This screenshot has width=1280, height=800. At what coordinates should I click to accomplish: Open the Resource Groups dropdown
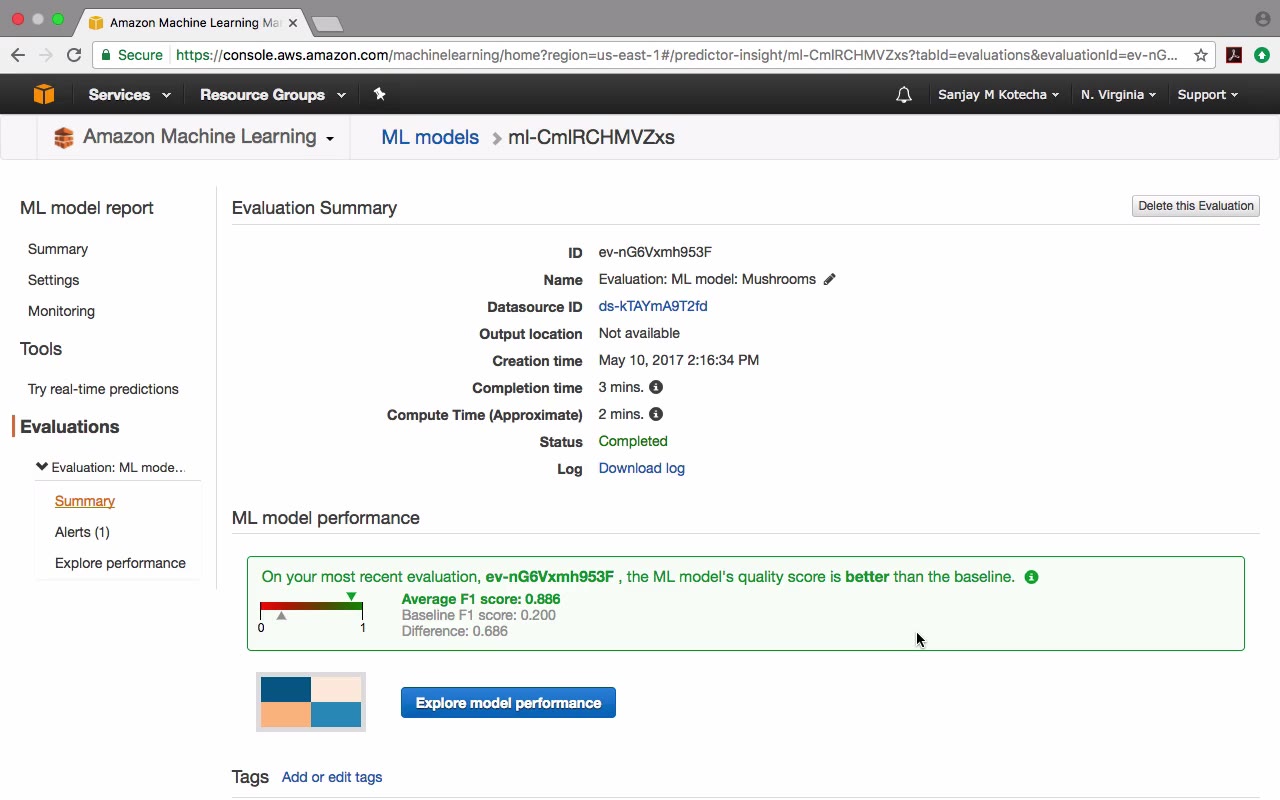[x=273, y=95]
